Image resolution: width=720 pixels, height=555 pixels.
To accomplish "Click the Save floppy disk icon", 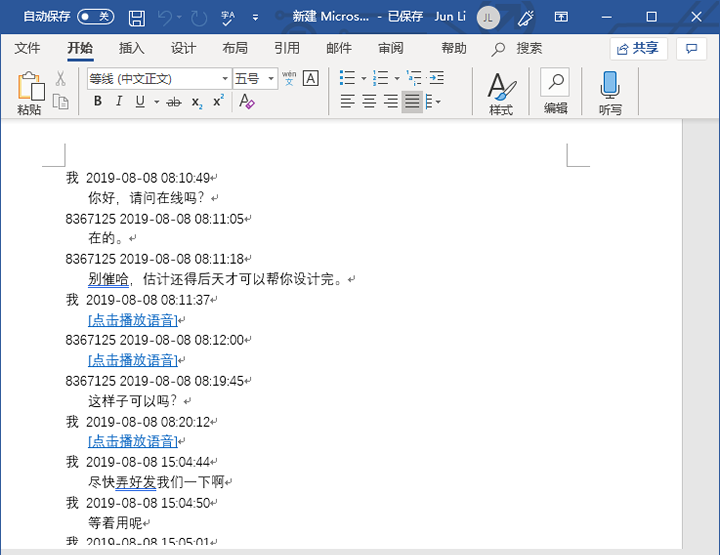I will [x=136, y=17].
